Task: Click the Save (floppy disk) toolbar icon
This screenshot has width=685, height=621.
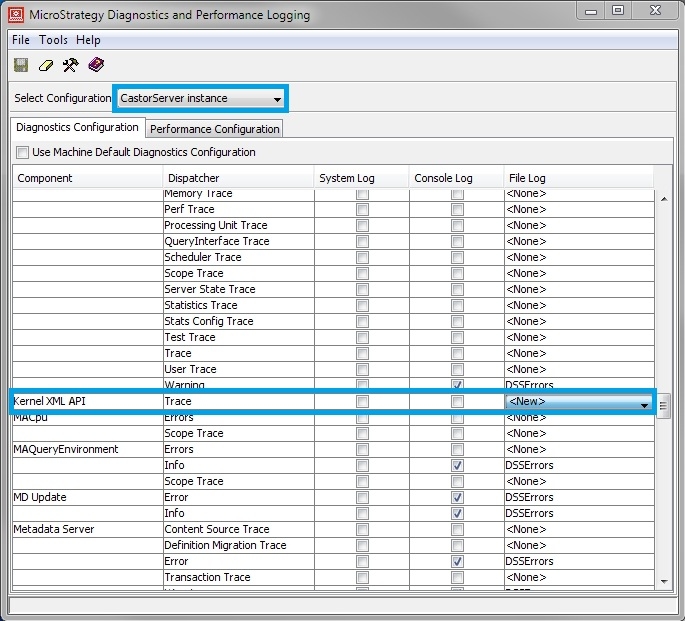Action: click(x=21, y=65)
